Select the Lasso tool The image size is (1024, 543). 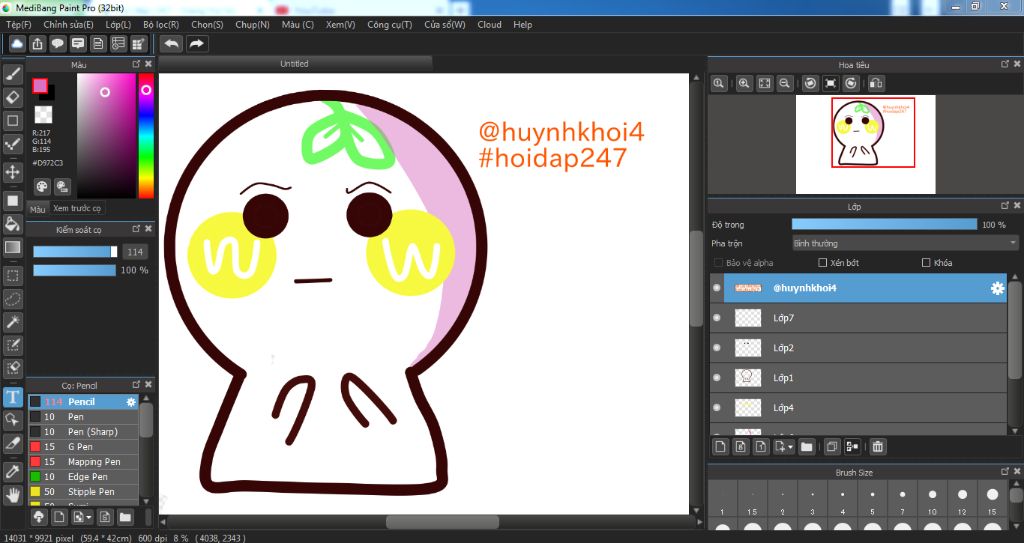[x=12, y=299]
